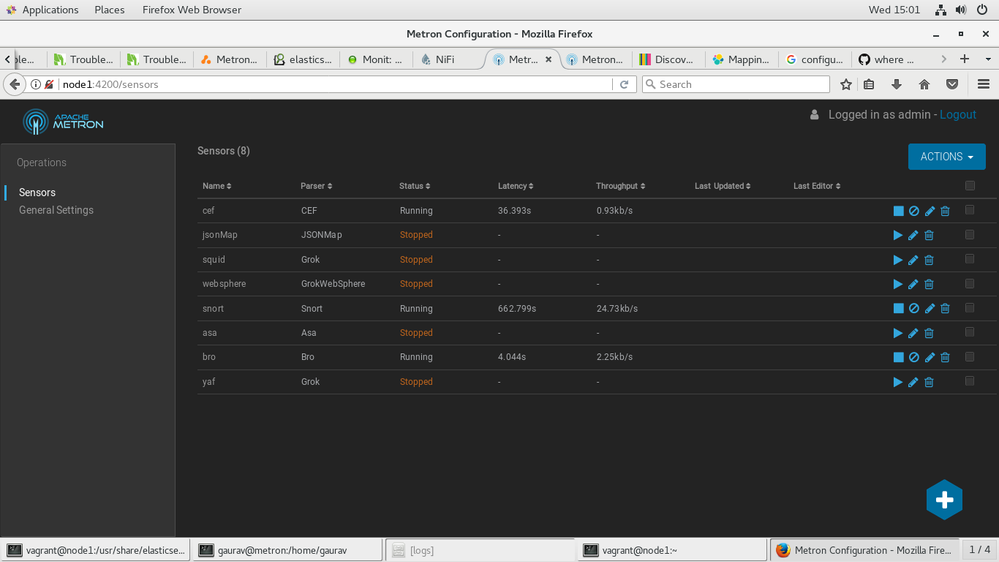Disable the cef sensor
The image size is (999, 562).
pos(914,211)
